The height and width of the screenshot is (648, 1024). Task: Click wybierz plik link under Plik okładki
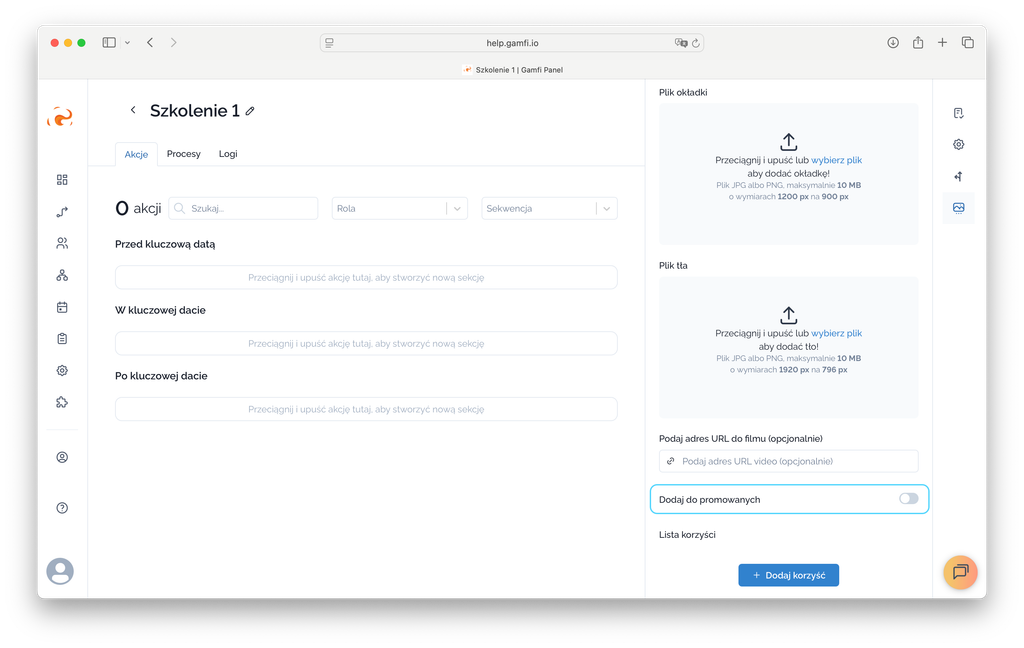tap(836, 160)
